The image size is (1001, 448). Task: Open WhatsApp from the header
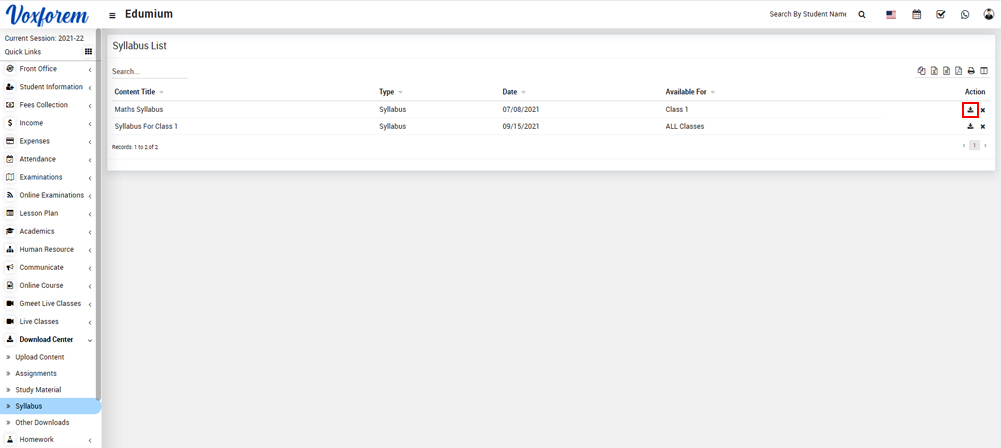965,15
